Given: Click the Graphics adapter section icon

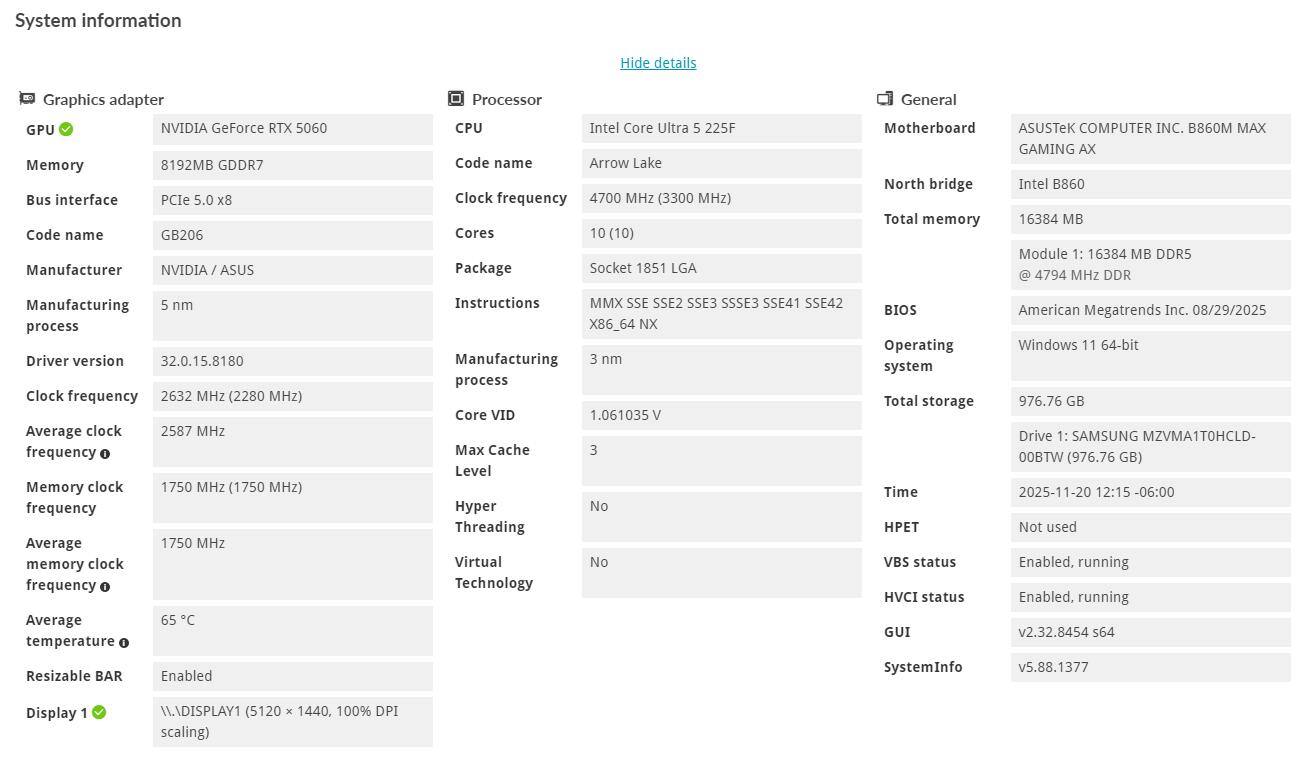Looking at the screenshot, I should (x=27, y=99).
